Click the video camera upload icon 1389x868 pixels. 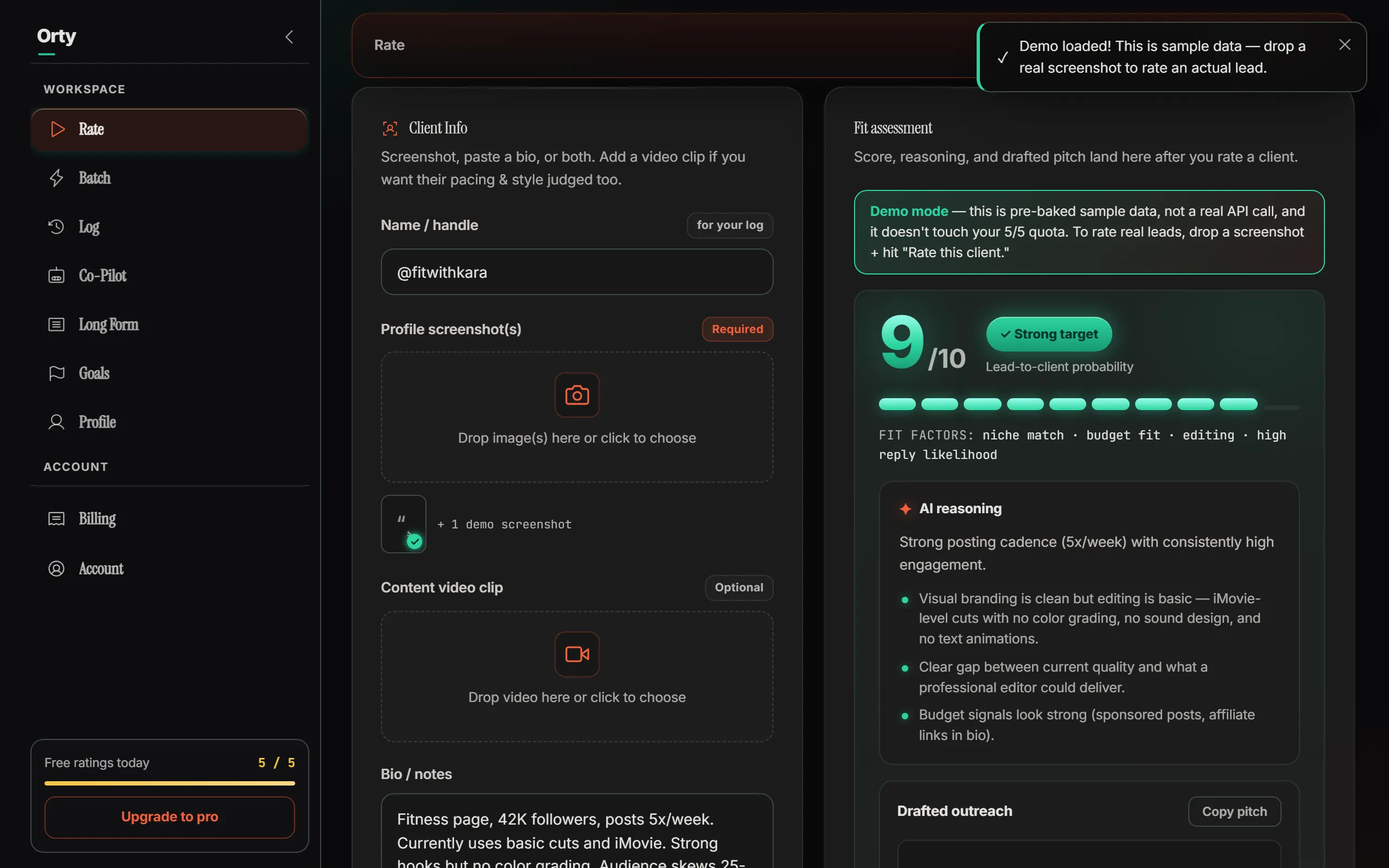tap(577, 654)
